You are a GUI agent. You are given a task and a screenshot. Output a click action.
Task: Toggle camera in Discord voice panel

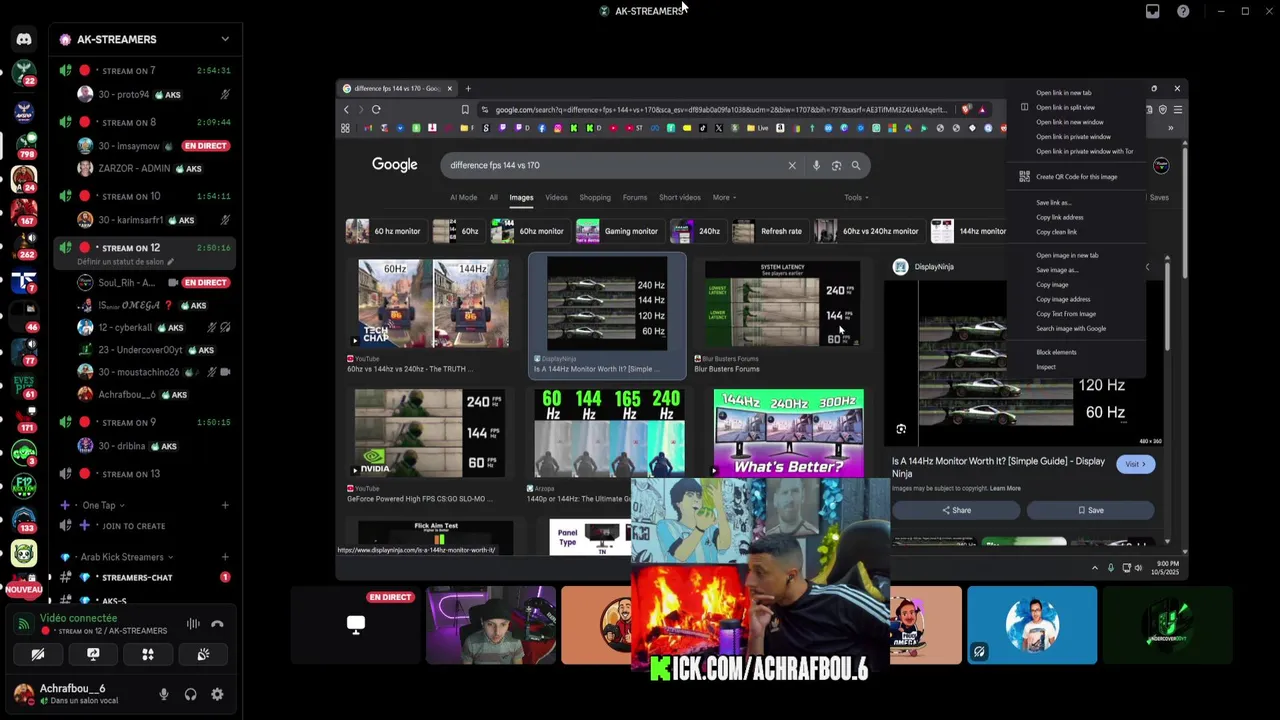tap(38, 654)
